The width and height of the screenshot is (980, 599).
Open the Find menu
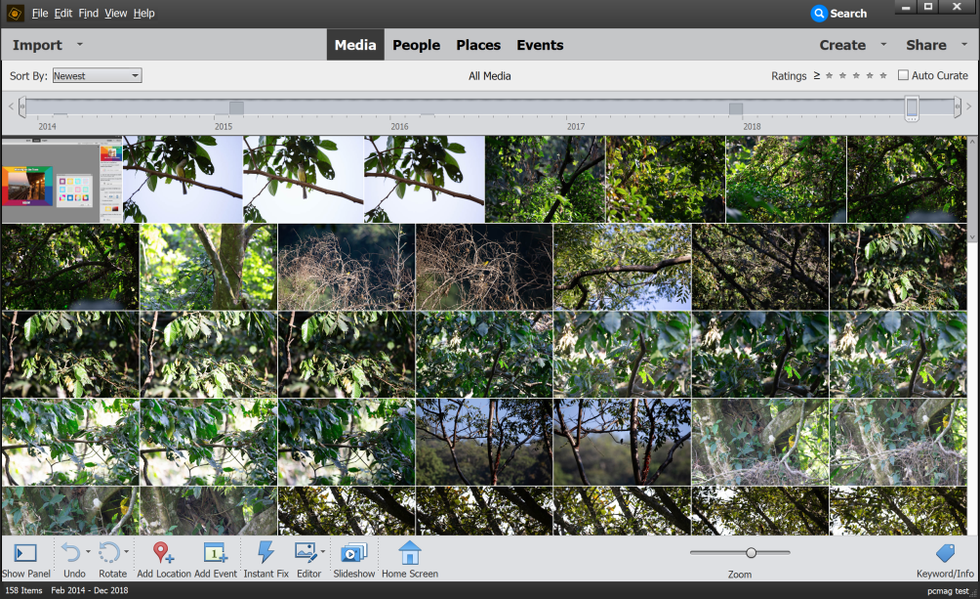(88, 13)
